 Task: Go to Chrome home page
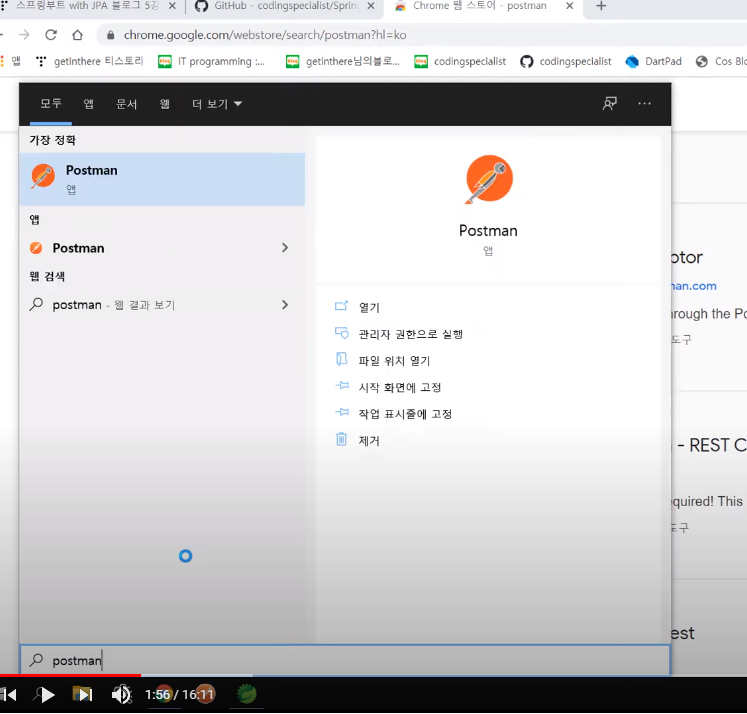pyautogui.click(x=78, y=35)
